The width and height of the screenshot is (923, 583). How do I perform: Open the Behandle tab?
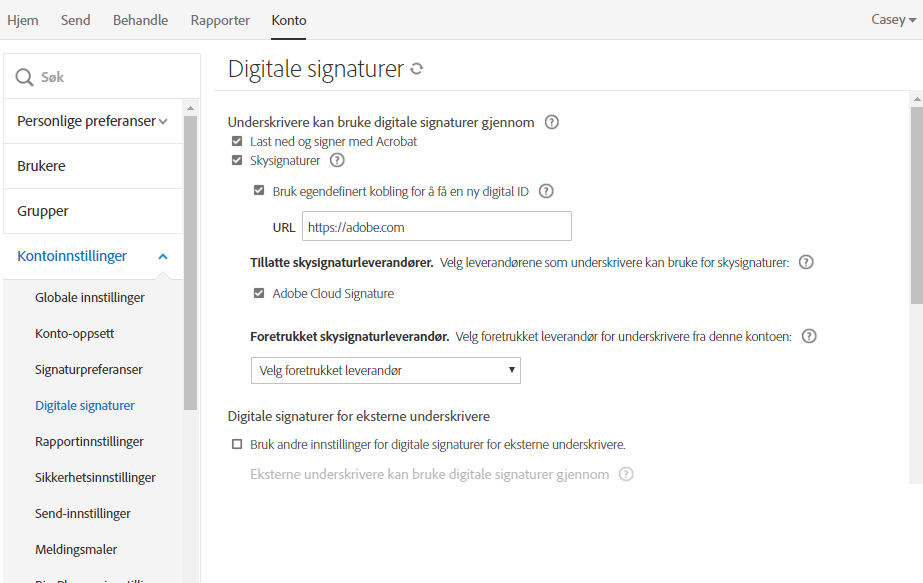click(140, 19)
